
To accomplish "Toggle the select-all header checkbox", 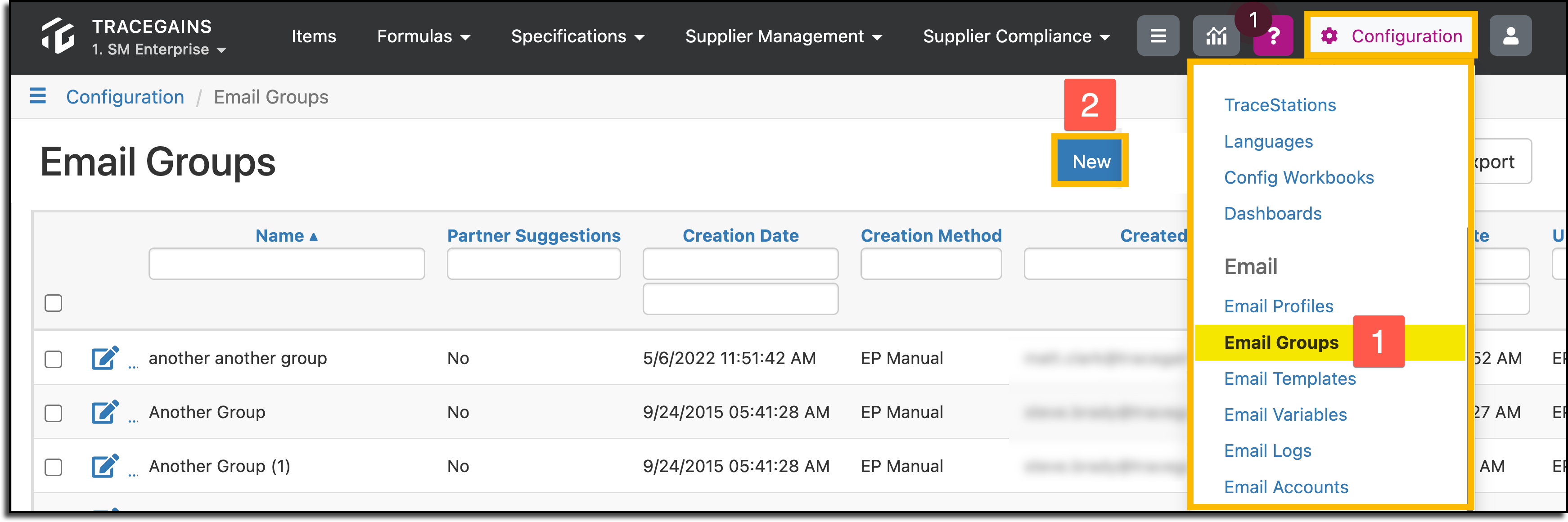I will [x=54, y=303].
